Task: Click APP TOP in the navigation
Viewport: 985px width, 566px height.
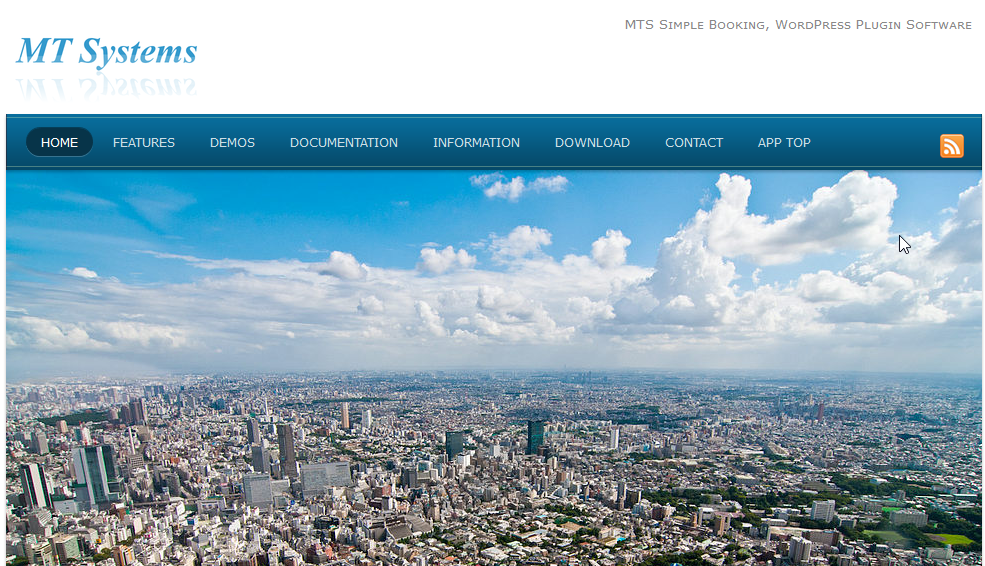Action: tap(784, 143)
